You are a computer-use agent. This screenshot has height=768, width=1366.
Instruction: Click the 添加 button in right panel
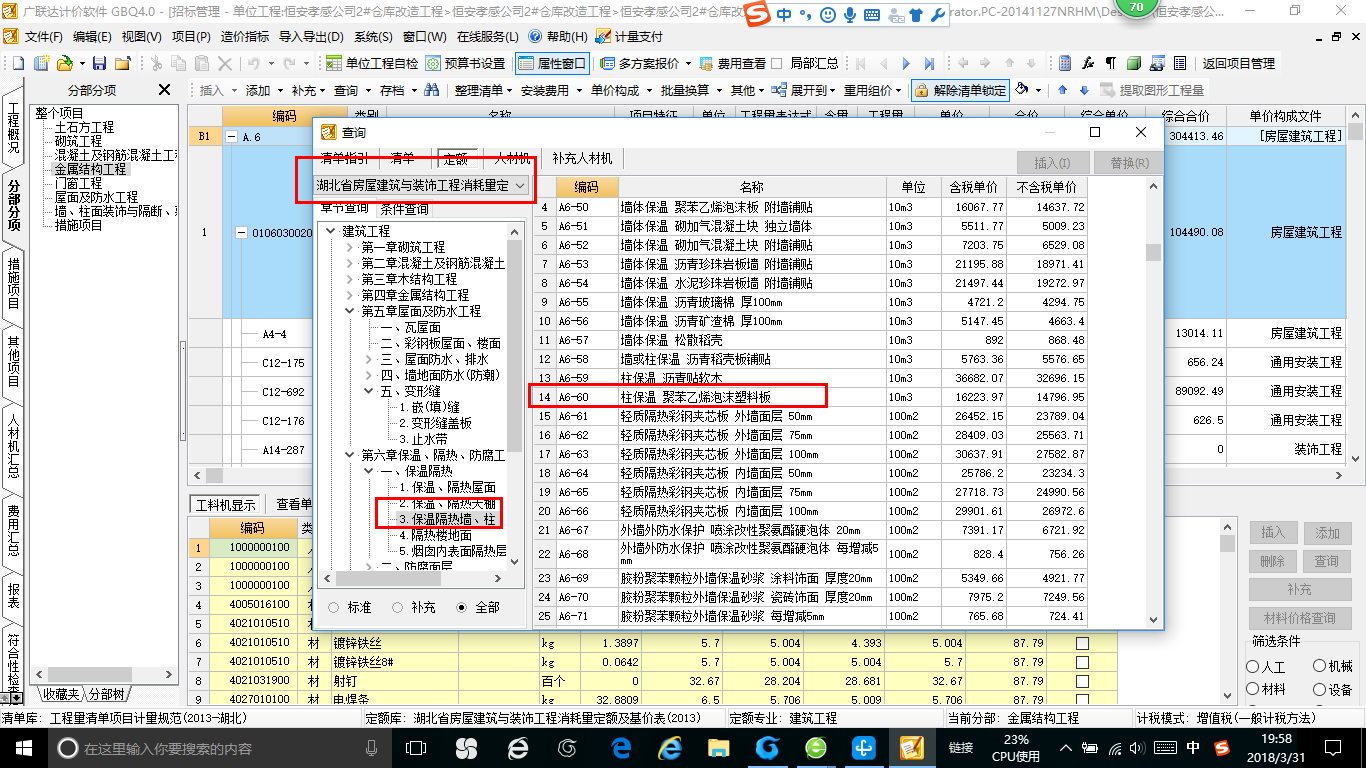1327,533
